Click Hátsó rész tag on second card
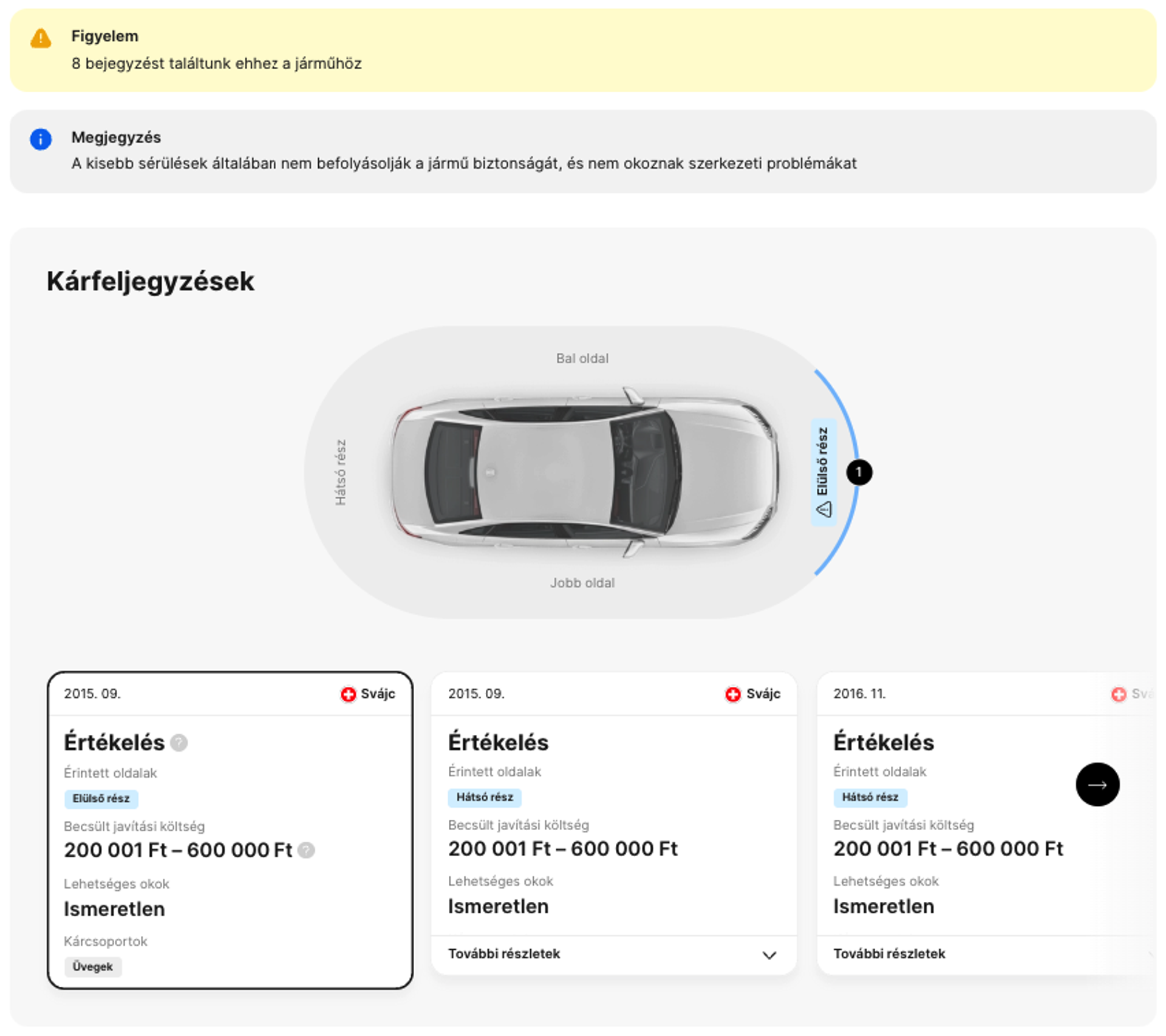This screenshot has height=1036, width=1166. 485,797
